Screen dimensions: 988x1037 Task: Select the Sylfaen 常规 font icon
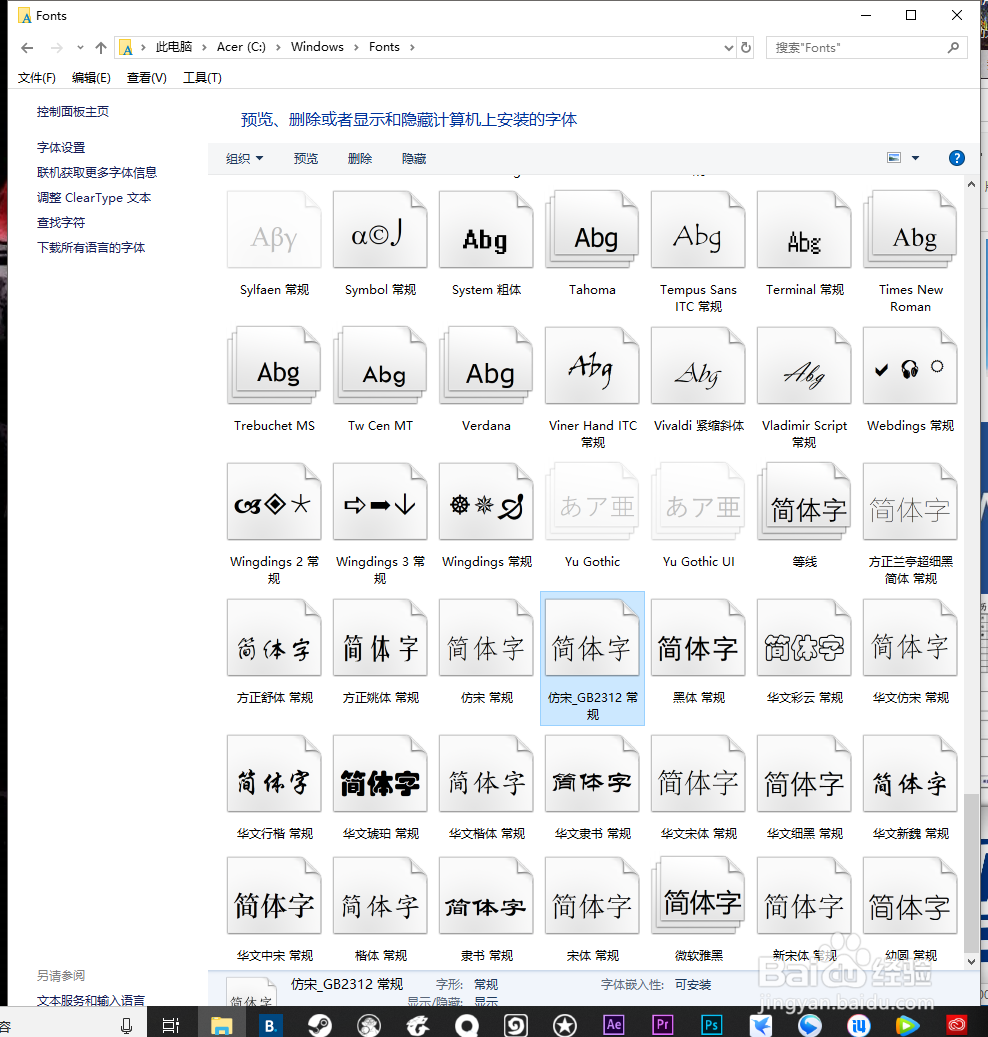click(274, 229)
